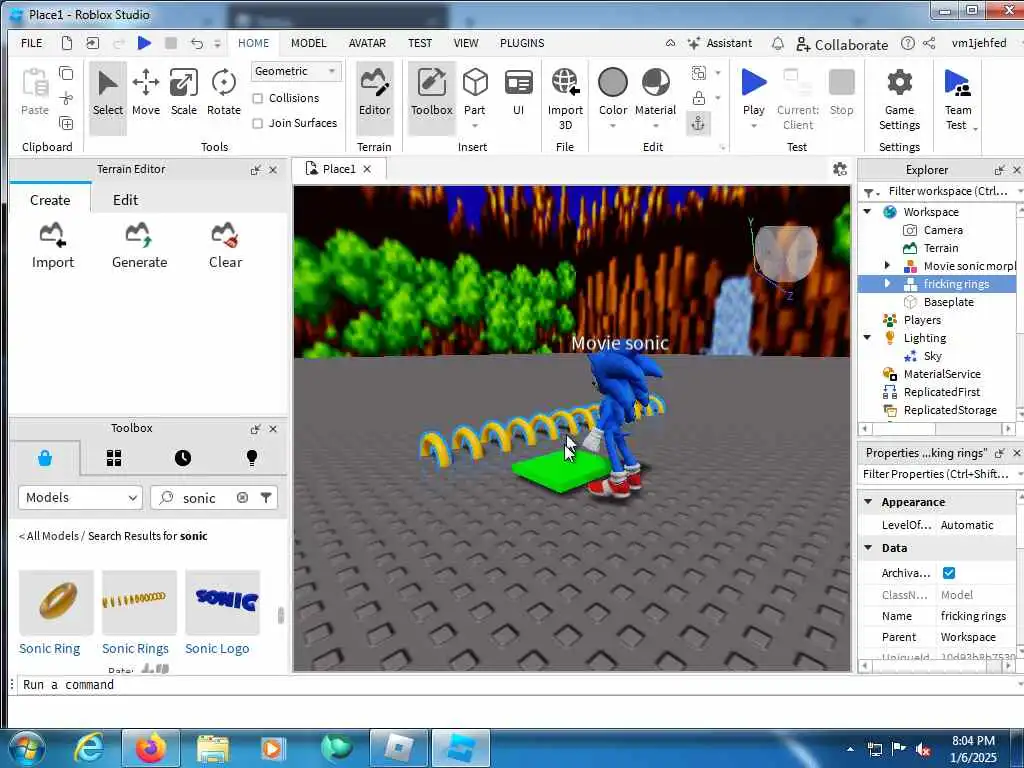Switch to the TEST ribbon tab
The height and width of the screenshot is (768, 1024).
tap(420, 43)
